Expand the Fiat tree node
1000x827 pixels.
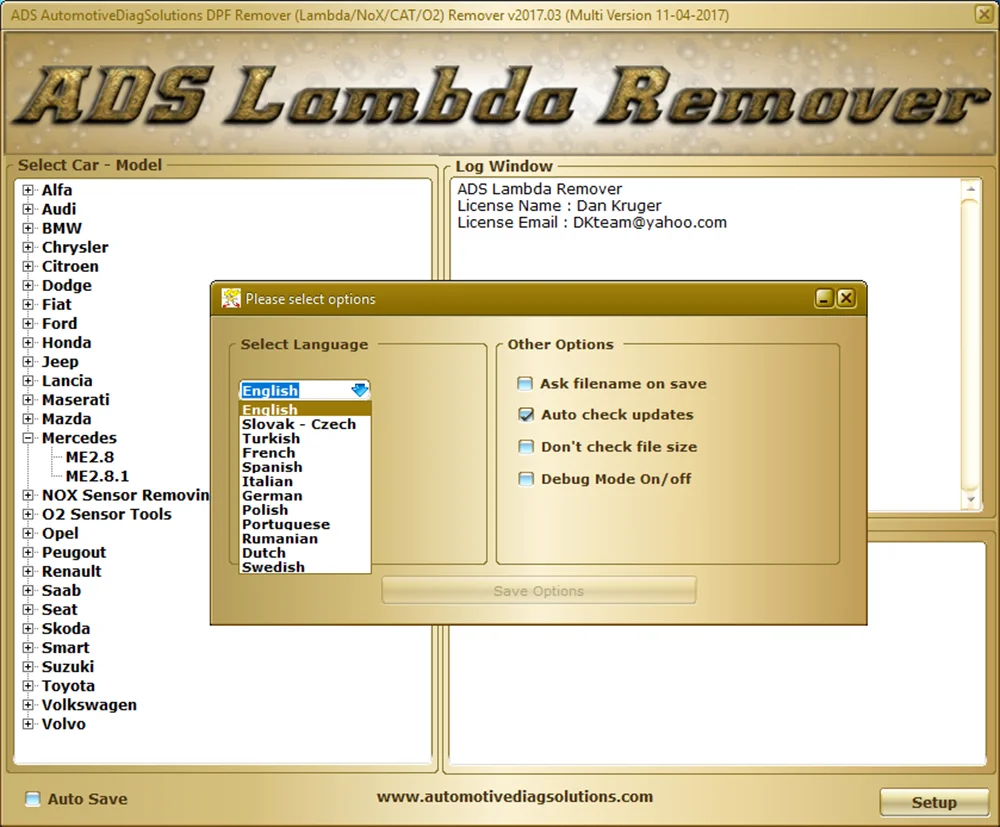point(27,304)
